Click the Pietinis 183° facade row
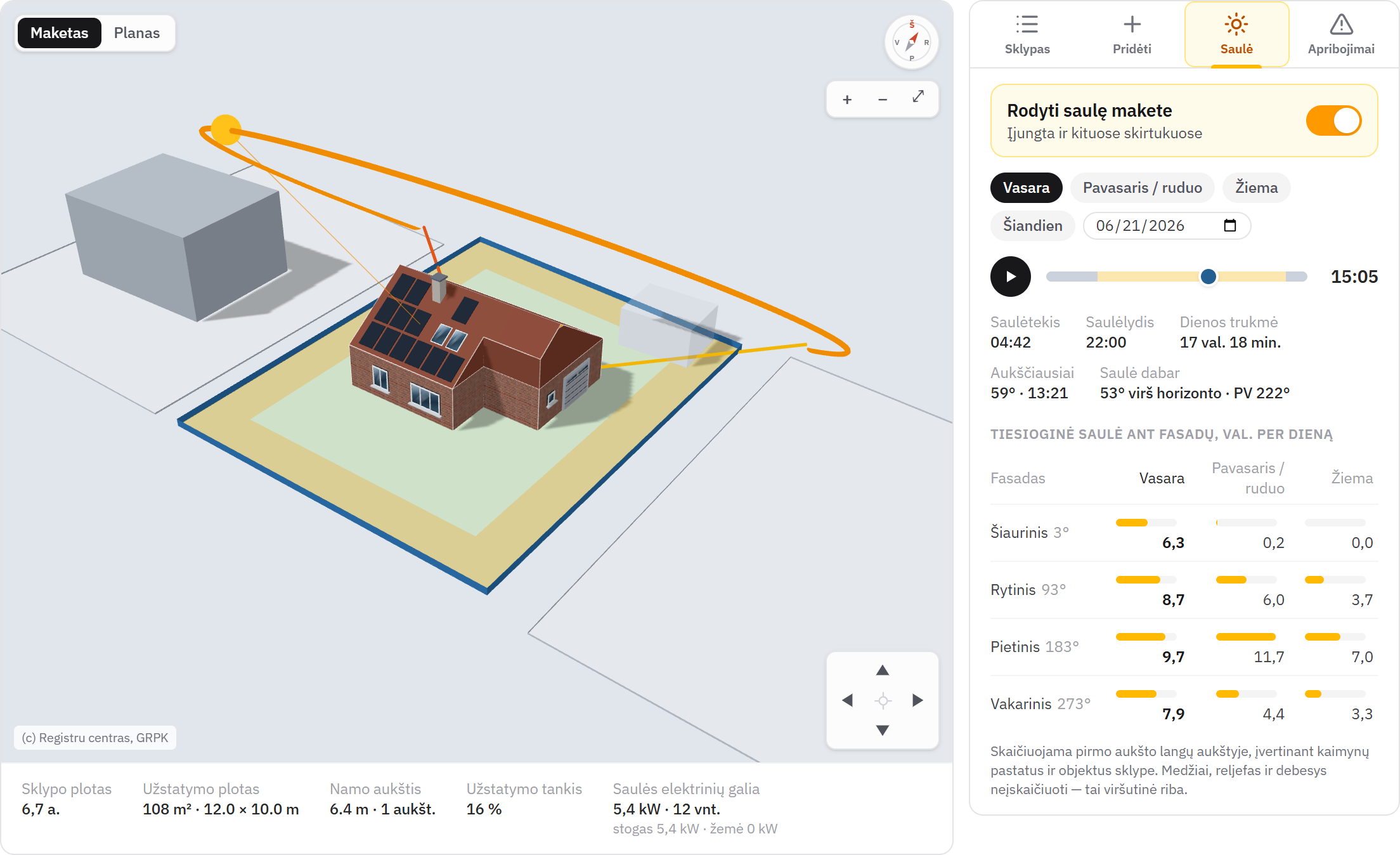 1184,647
